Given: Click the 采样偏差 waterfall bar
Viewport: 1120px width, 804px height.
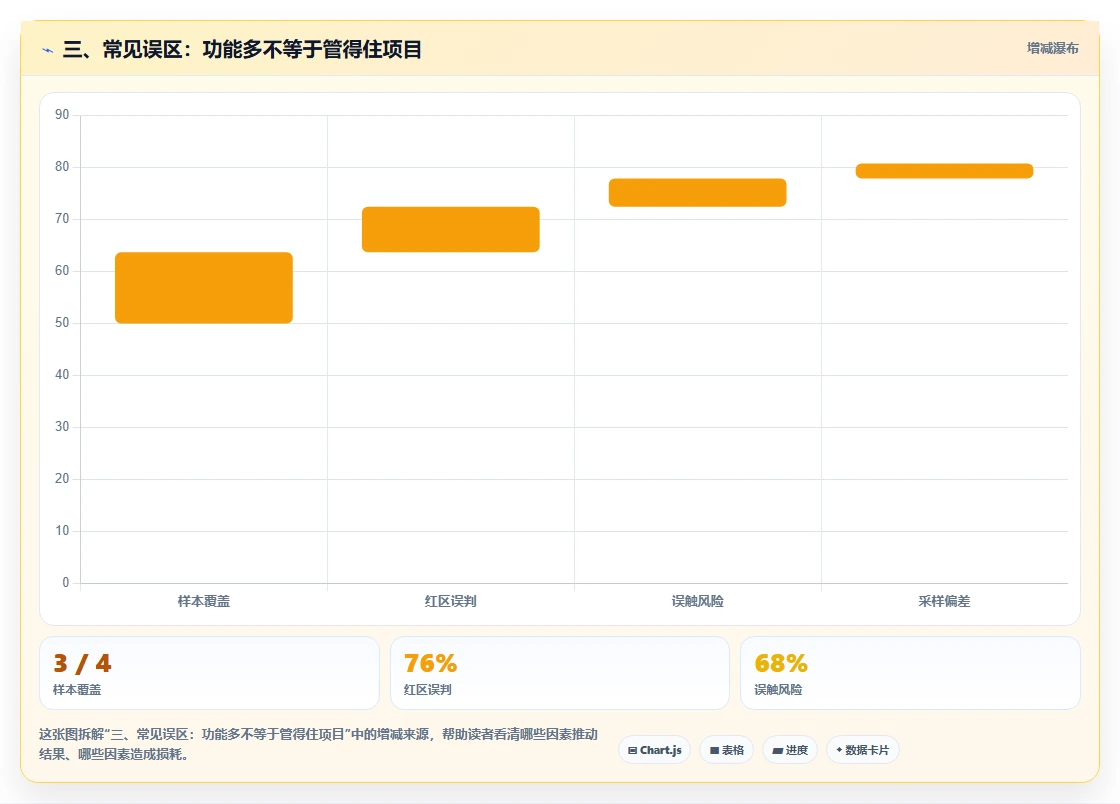Looking at the screenshot, I should point(944,171).
